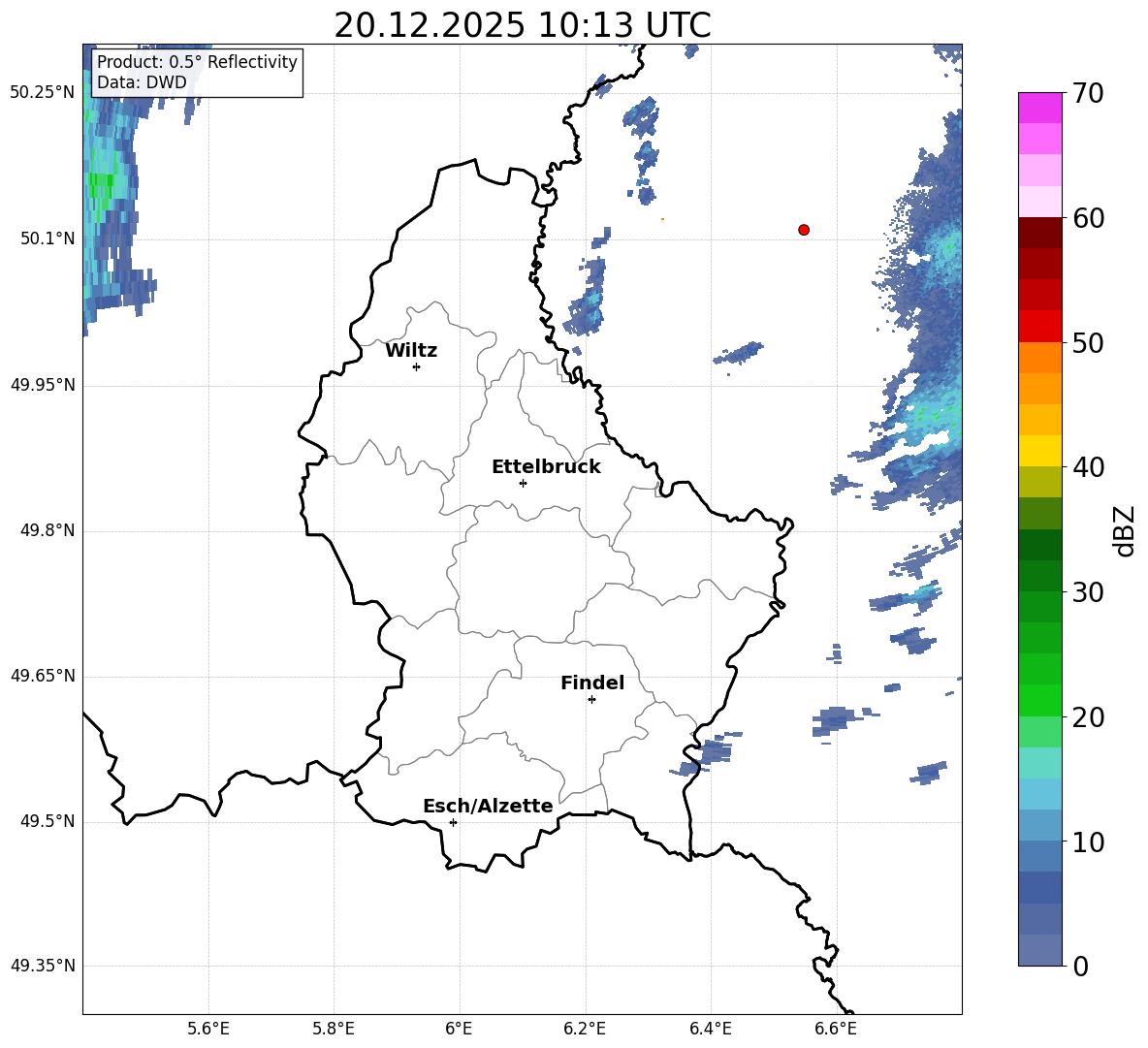
Task: Click the colorbar tick value 50
Action: click(1088, 342)
